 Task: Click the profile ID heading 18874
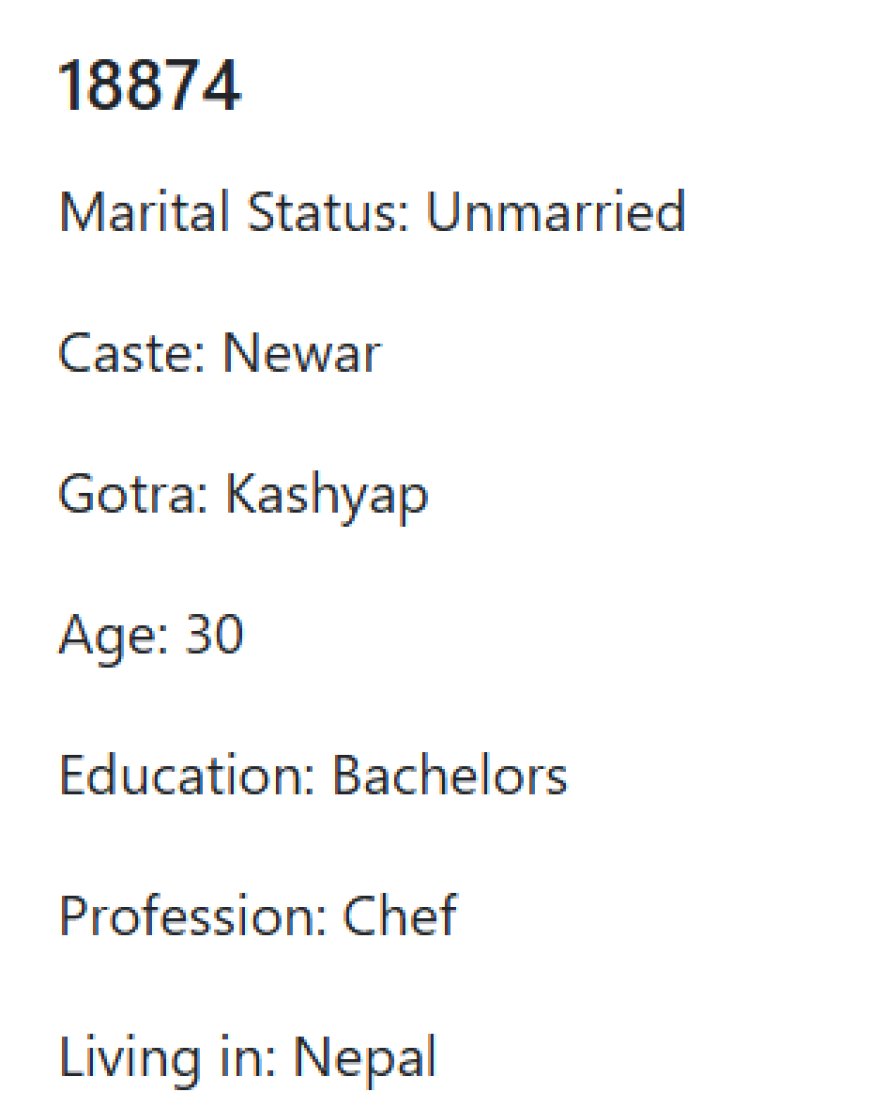pyautogui.click(x=150, y=85)
